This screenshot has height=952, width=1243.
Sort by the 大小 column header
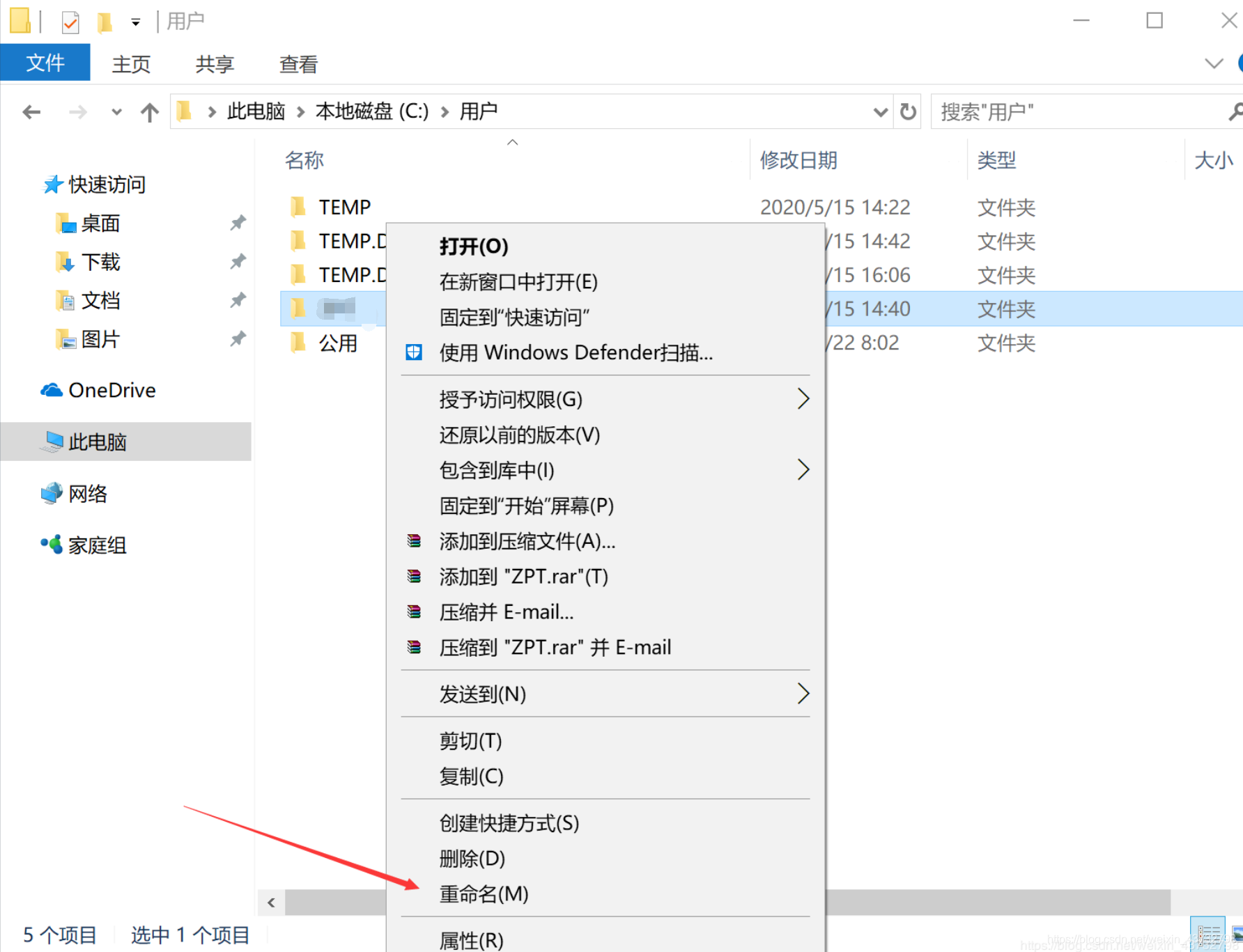[x=1214, y=160]
